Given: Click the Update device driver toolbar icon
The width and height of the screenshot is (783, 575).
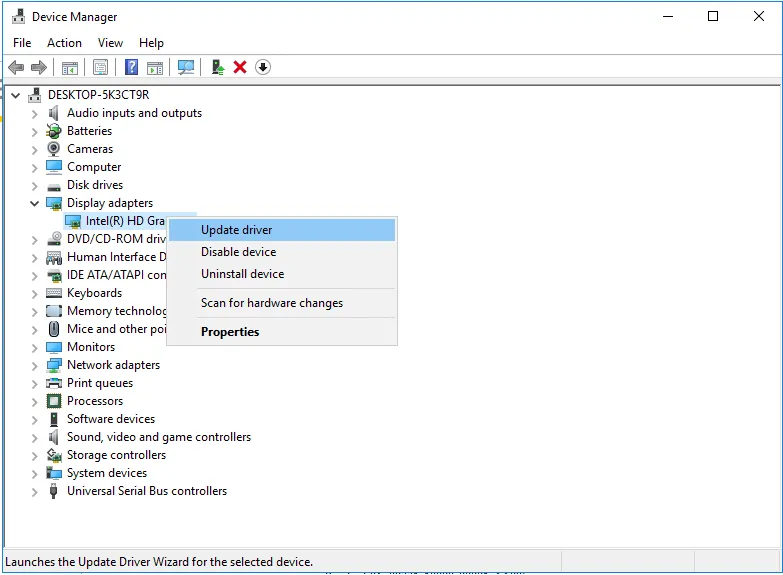Looking at the screenshot, I should (217, 67).
